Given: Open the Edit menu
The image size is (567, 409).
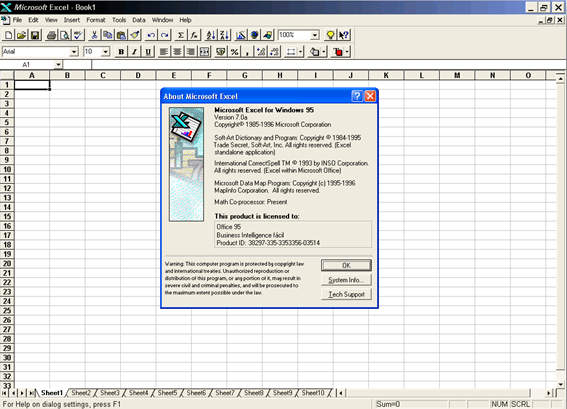Looking at the screenshot, I should (33, 20).
